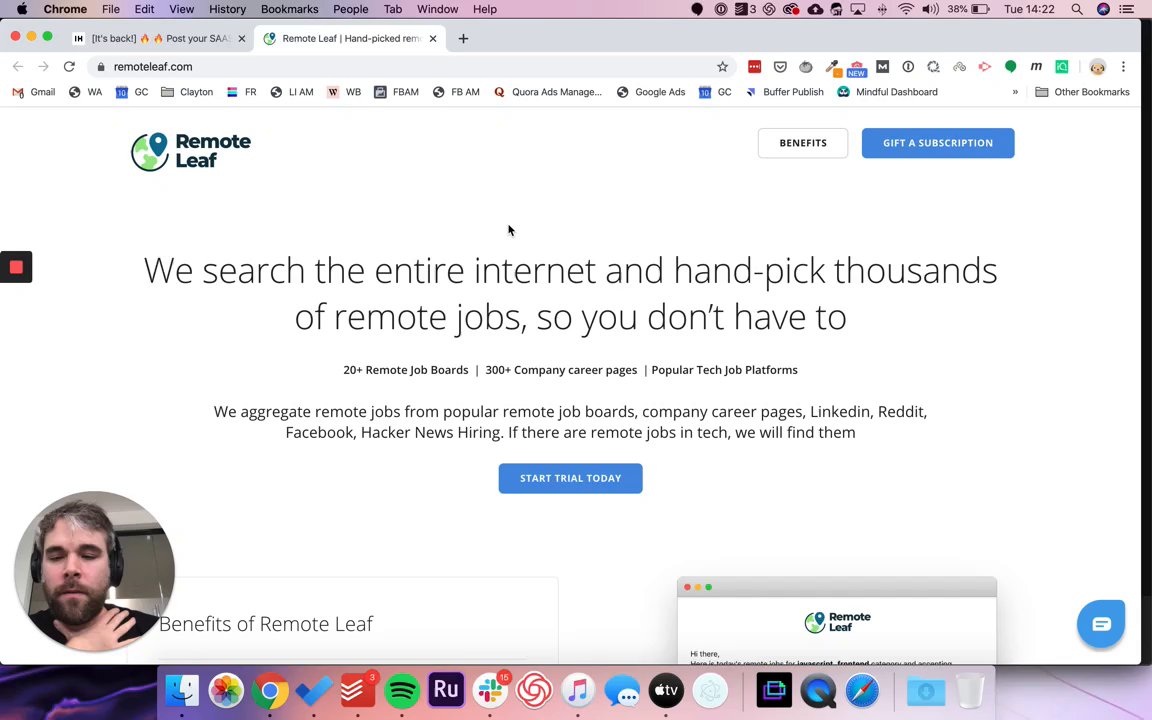Open Photos app in the Dock
Screen dimensions: 1152x720
(x=226, y=691)
